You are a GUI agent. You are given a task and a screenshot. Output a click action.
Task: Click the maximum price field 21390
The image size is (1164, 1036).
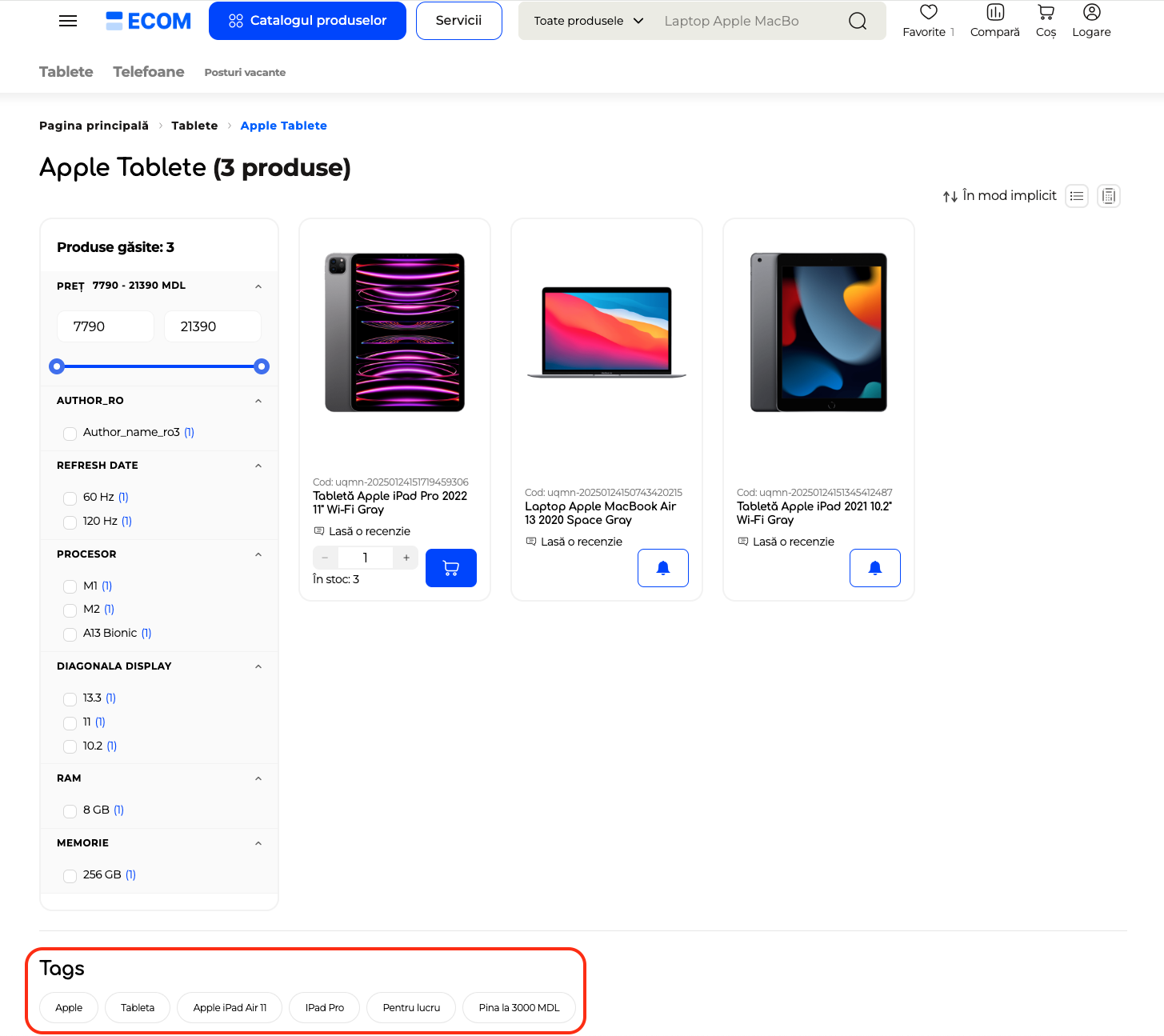(x=213, y=326)
